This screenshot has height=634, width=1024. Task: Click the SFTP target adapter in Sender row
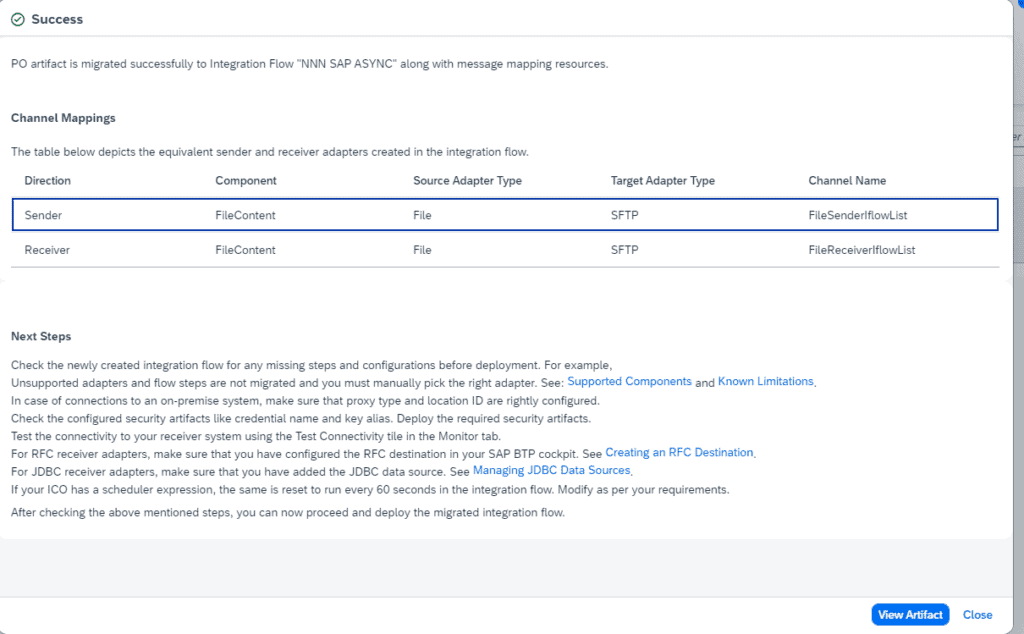[624, 215]
